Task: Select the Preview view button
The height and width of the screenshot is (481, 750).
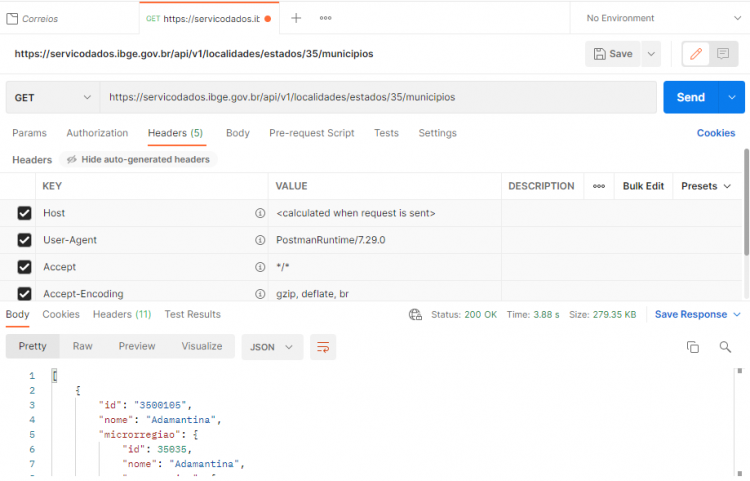Action: (x=137, y=346)
